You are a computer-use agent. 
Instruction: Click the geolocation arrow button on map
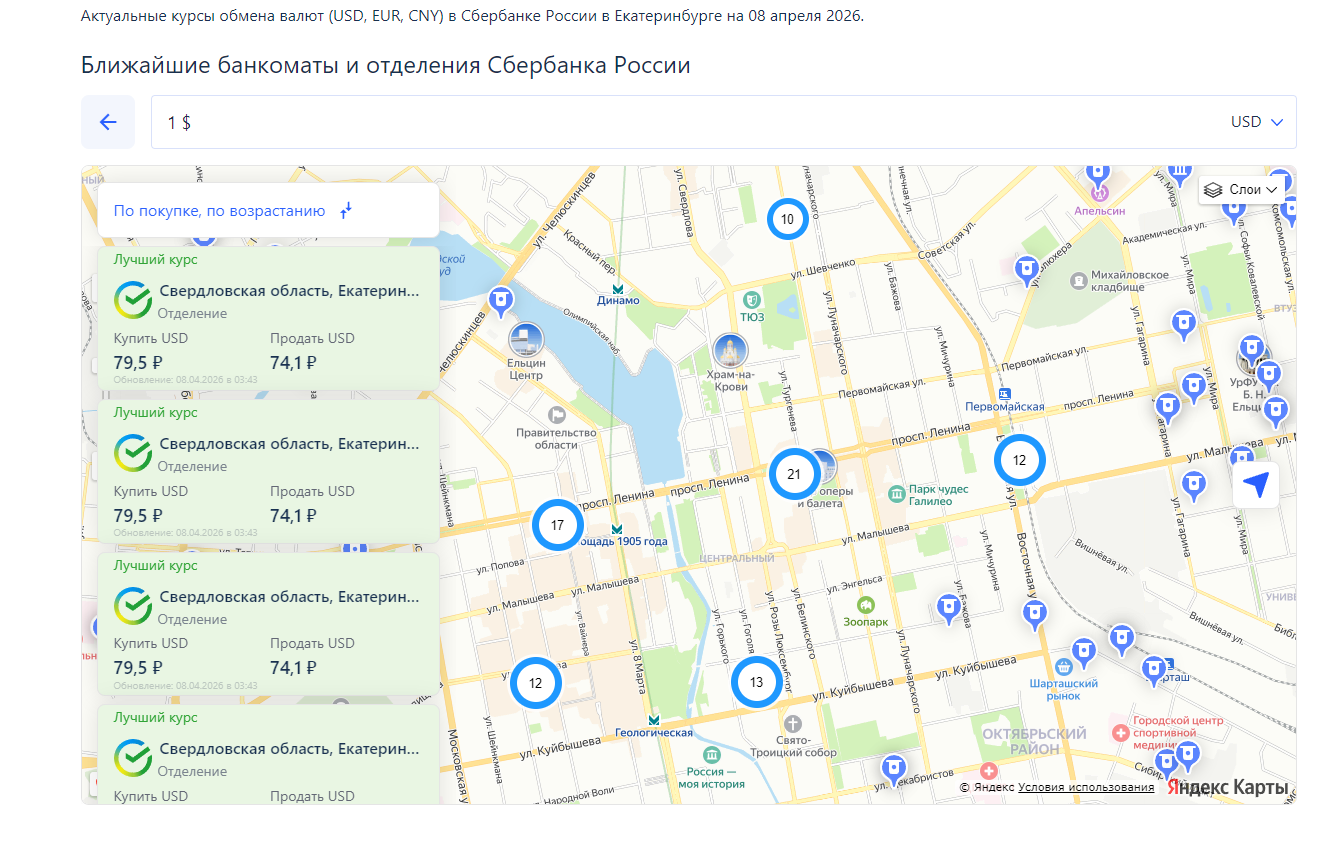(x=1256, y=485)
